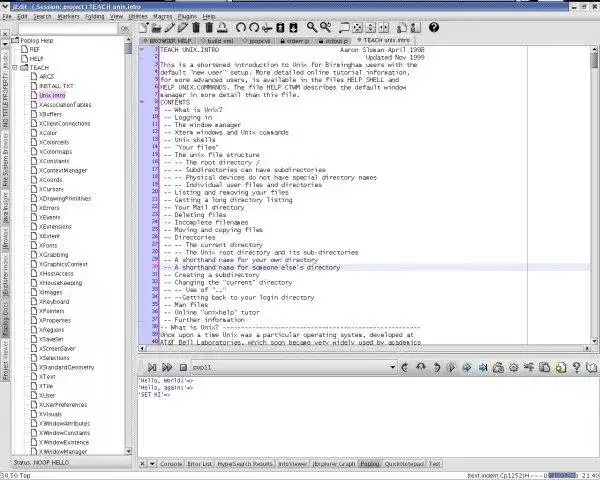Open the Plugins menu
Screen dimensions: 600x480
187,16
